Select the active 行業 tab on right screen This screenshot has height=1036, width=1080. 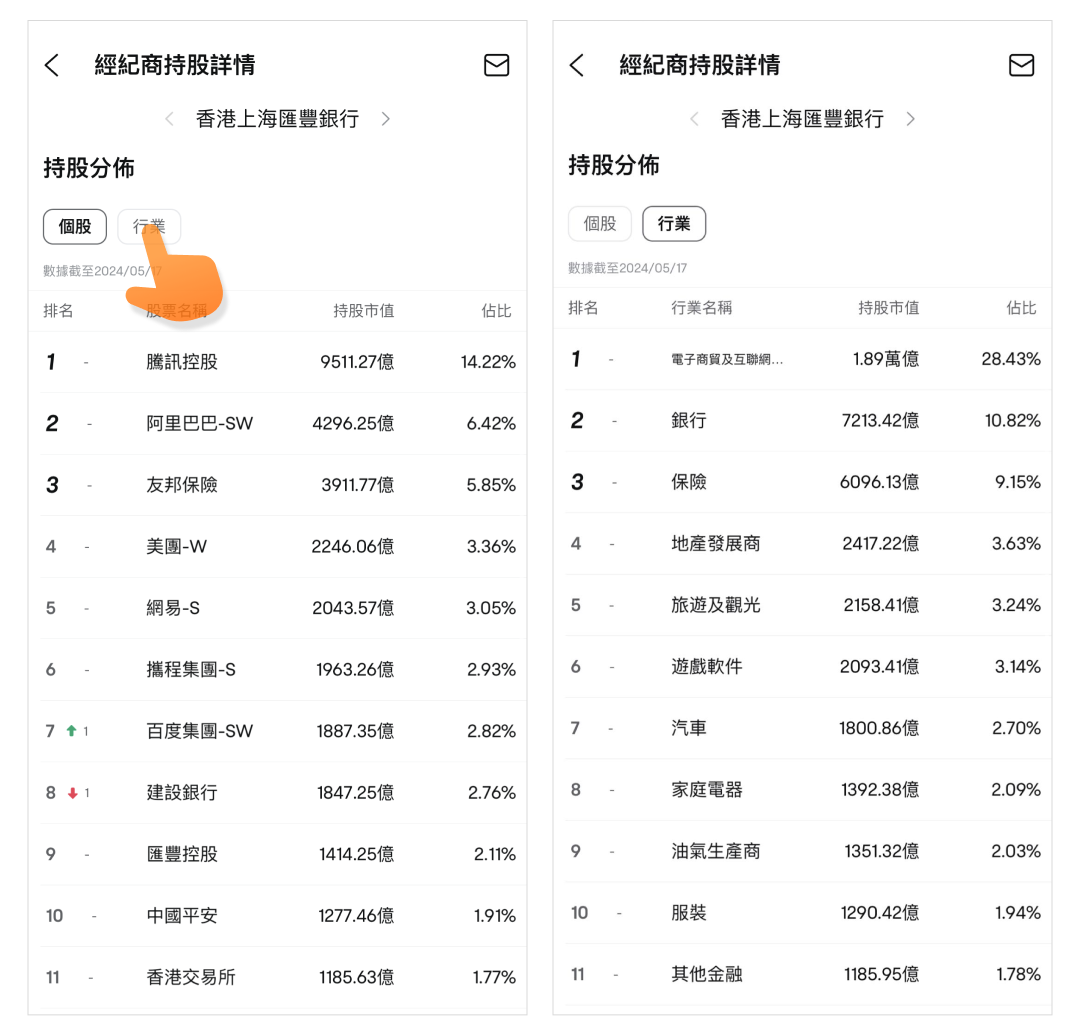674,224
